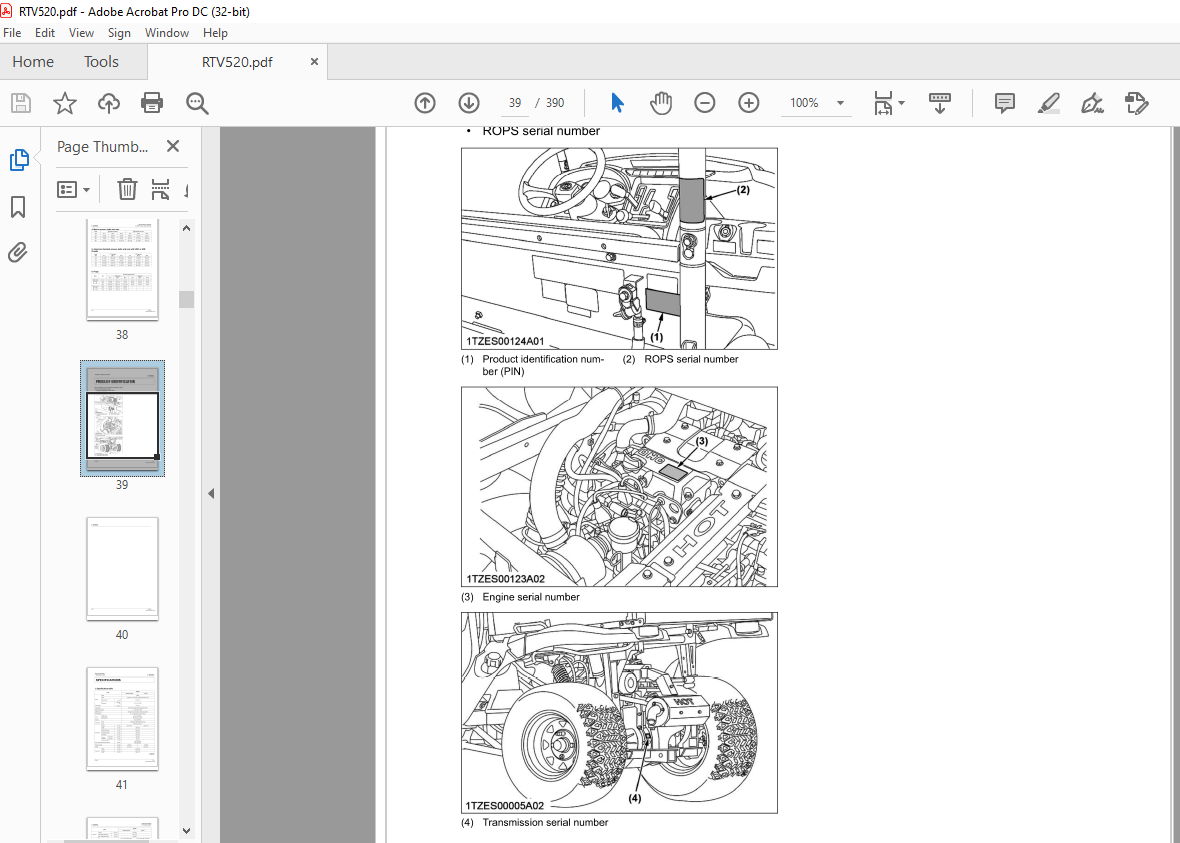The width and height of the screenshot is (1180, 843).
Task: Select the arrow selection tool
Action: pos(618,103)
